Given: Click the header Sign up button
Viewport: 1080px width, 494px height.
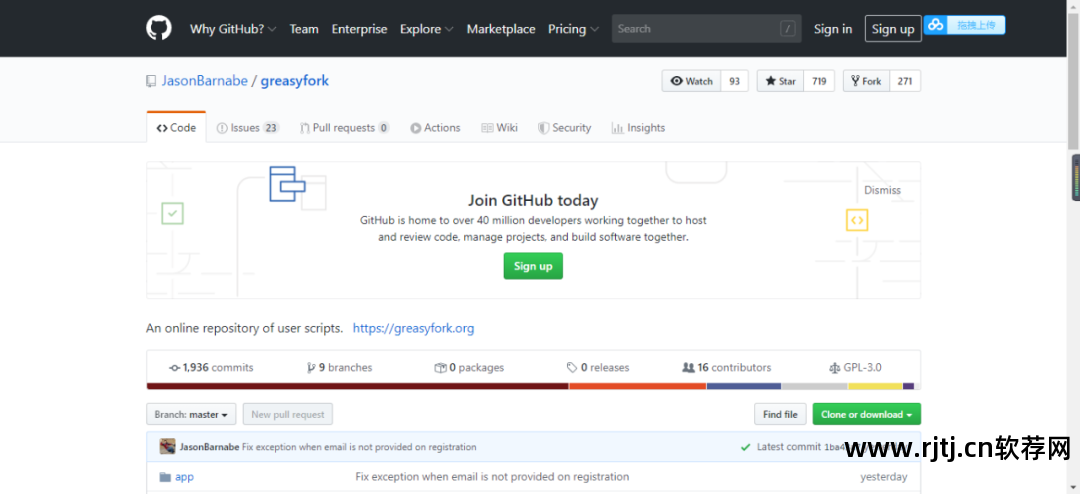Looking at the screenshot, I should 893,29.
